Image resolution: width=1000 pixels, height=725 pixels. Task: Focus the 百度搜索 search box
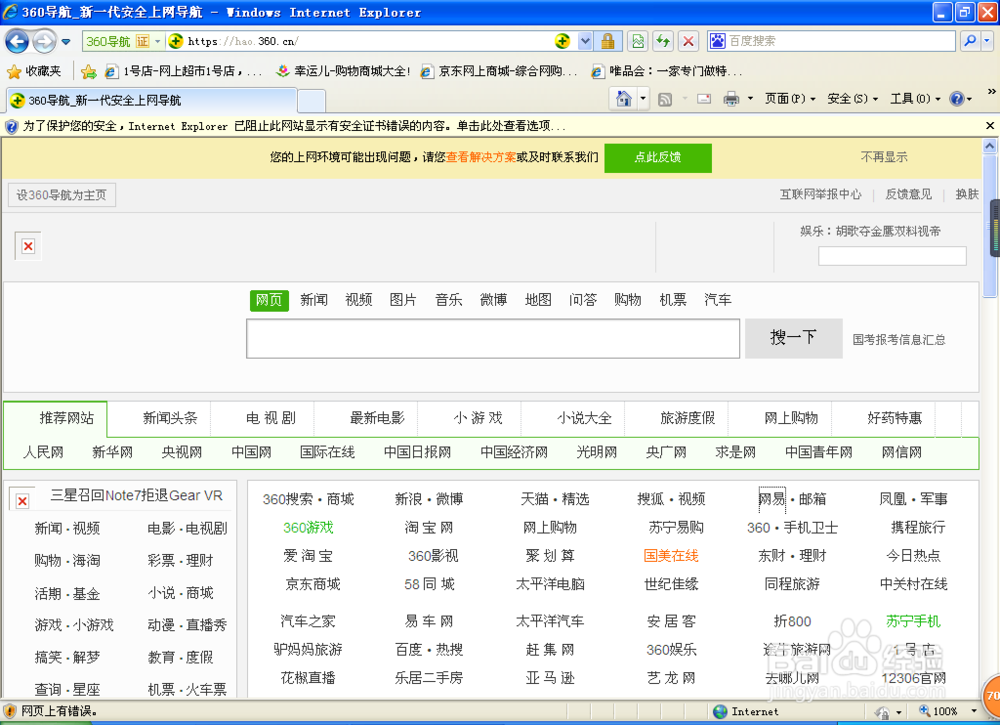(840, 41)
